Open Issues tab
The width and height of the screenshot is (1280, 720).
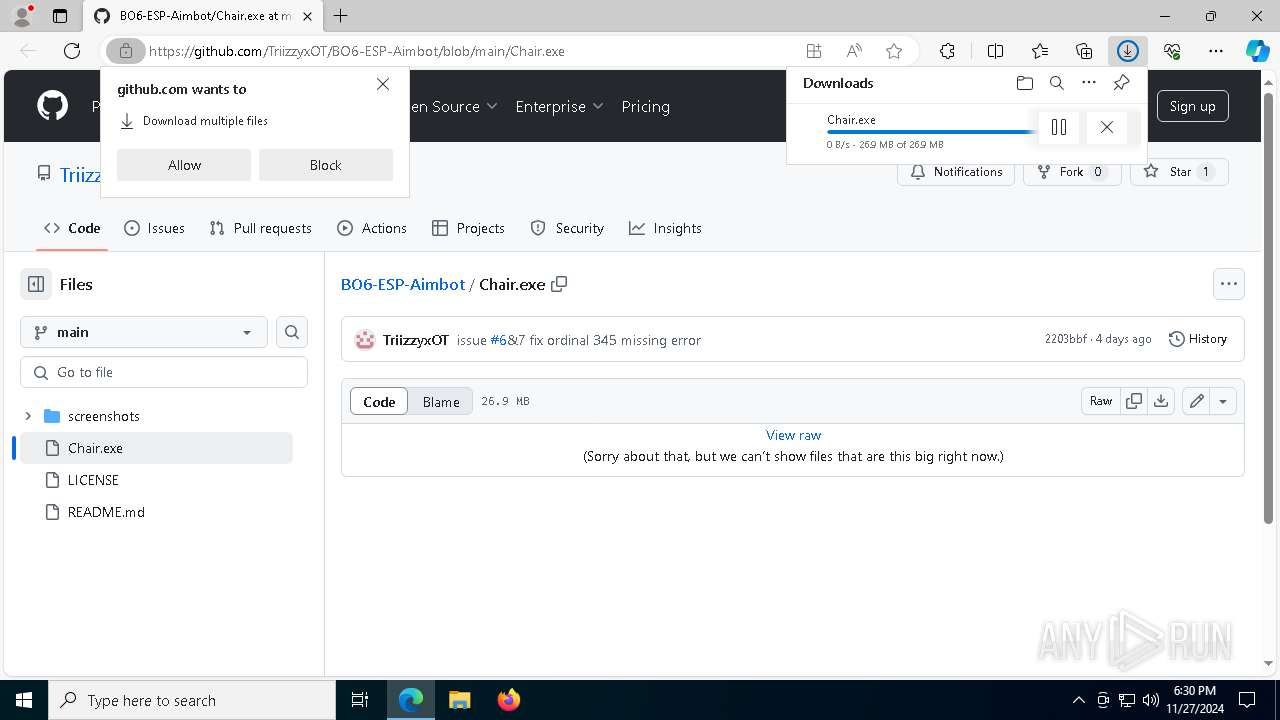click(154, 228)
